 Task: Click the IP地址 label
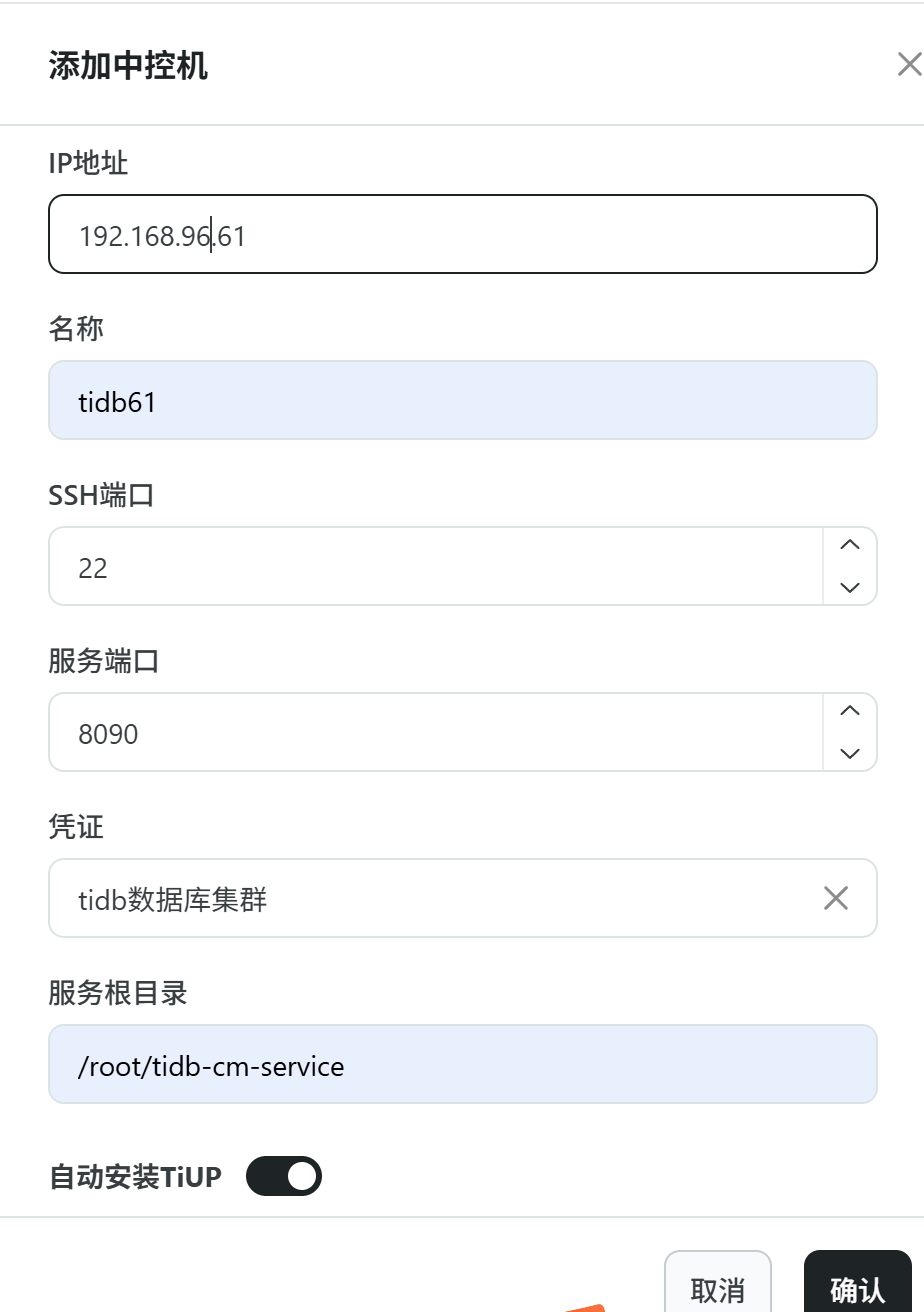pyautogui.click(x=88, y=163)
